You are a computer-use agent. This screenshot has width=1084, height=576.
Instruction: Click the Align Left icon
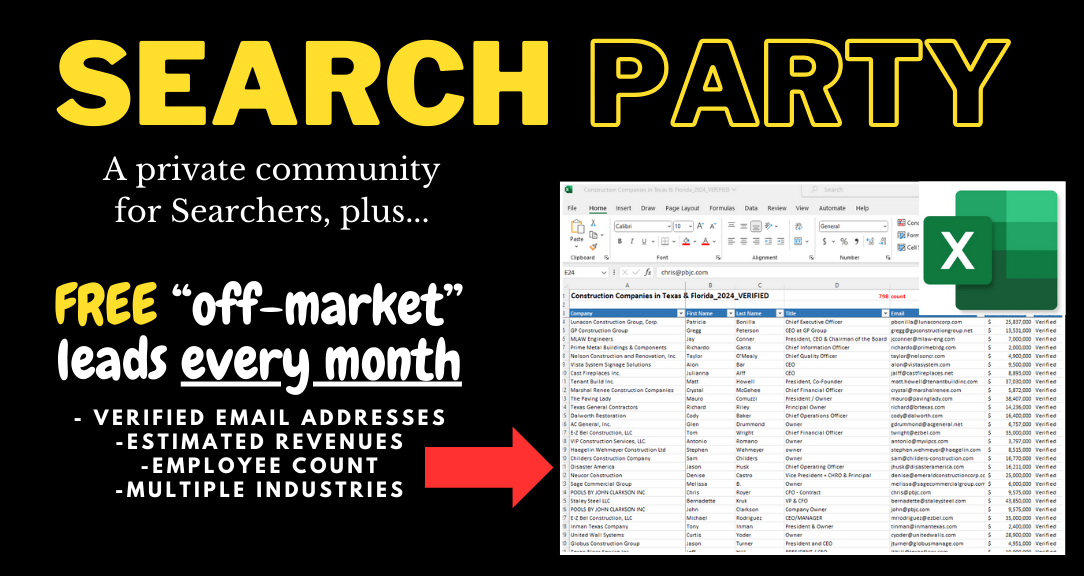[731, 241]
